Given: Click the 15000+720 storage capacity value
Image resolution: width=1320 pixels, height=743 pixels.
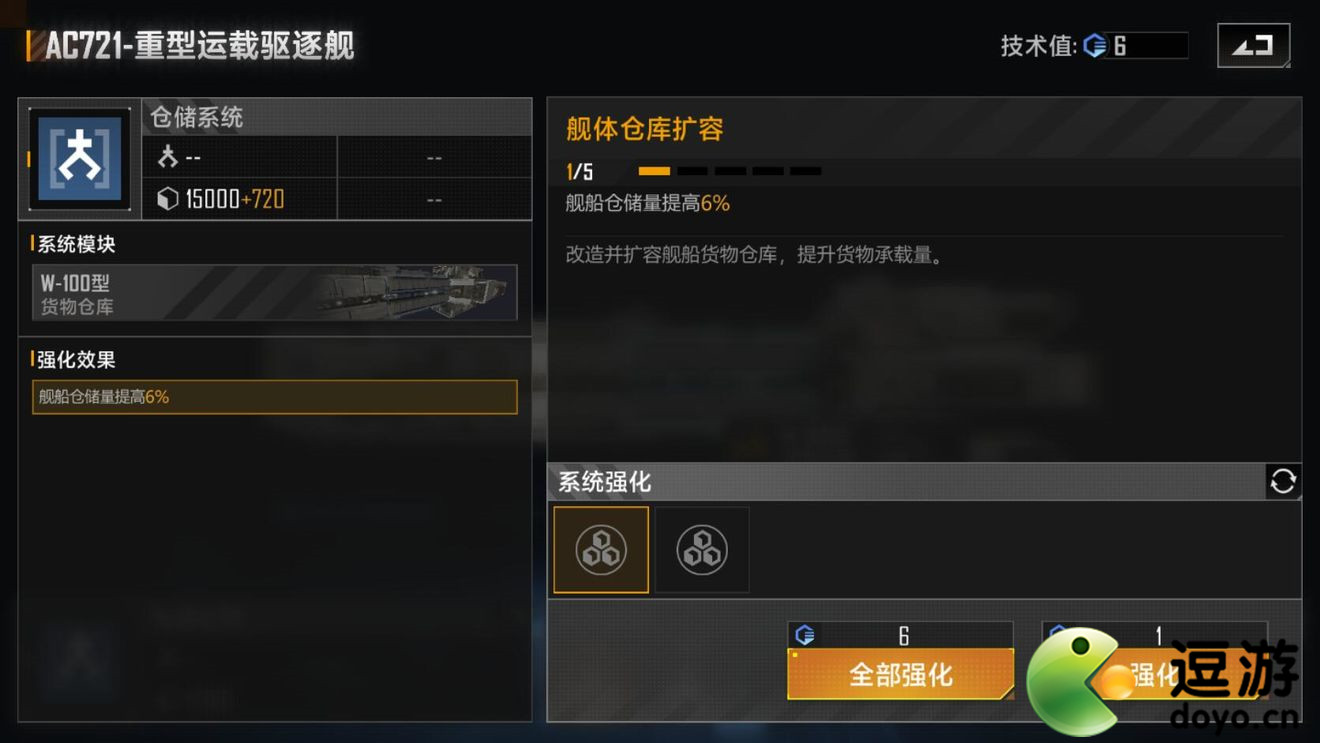Looking at the screenshot, I should [235, 199].
